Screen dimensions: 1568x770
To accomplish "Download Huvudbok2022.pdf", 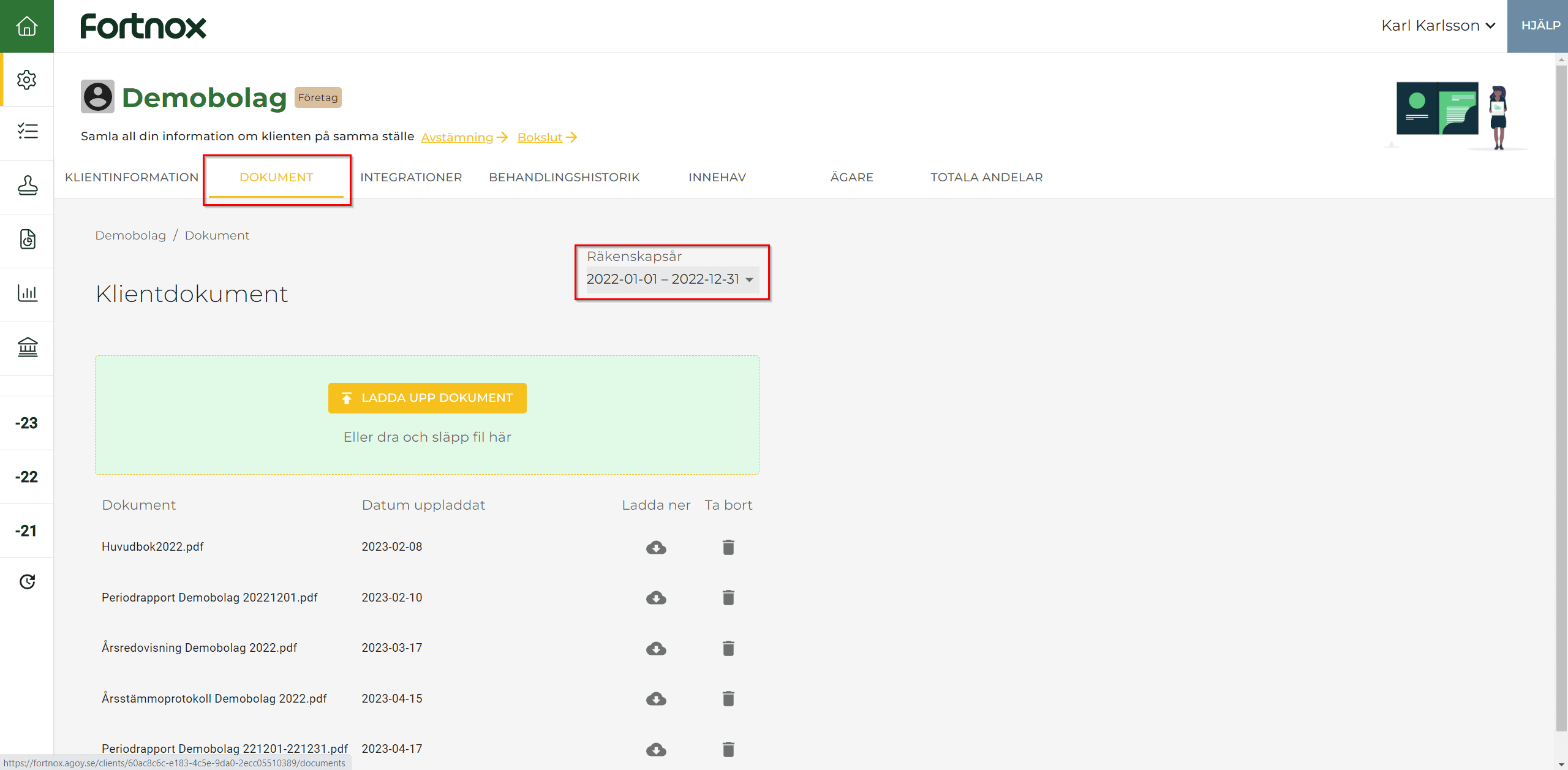I will point(656,547).
